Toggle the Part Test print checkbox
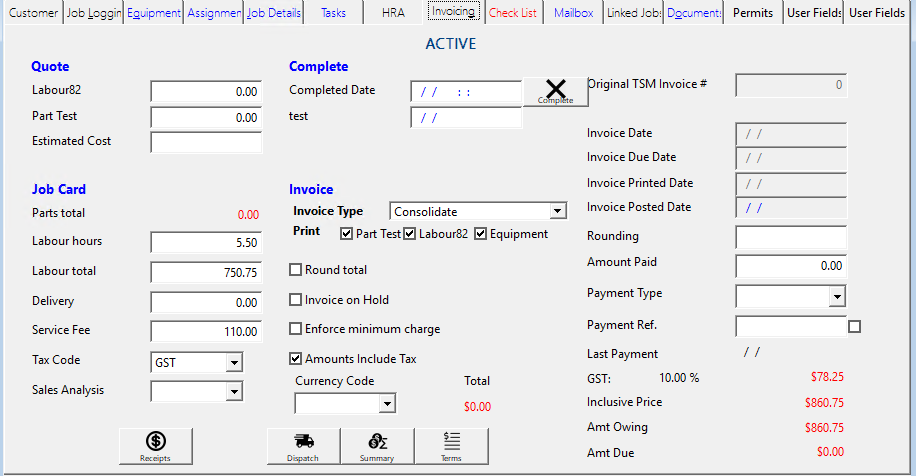This screenshot has width=916, height=476. pyautogui.click(x=347, y=234)
